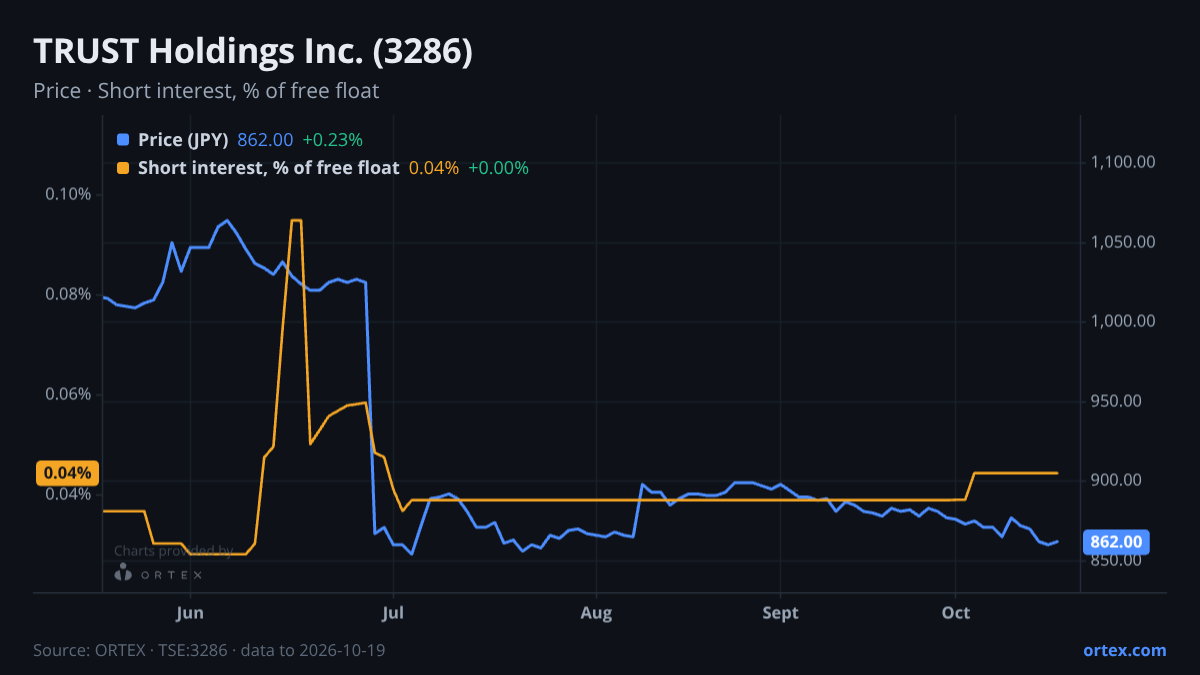Screen dimensions: 1200x675
Task: Click the Sept x-axis label
Action: pyautogui.click(x=780, y=613)
